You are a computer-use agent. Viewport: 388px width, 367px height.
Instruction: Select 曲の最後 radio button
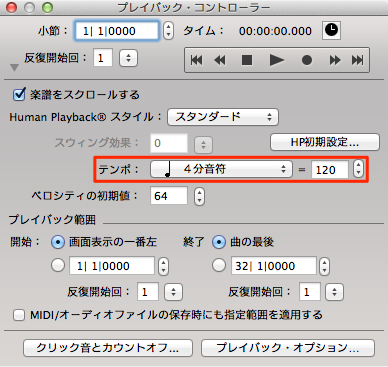coord(219,242)
